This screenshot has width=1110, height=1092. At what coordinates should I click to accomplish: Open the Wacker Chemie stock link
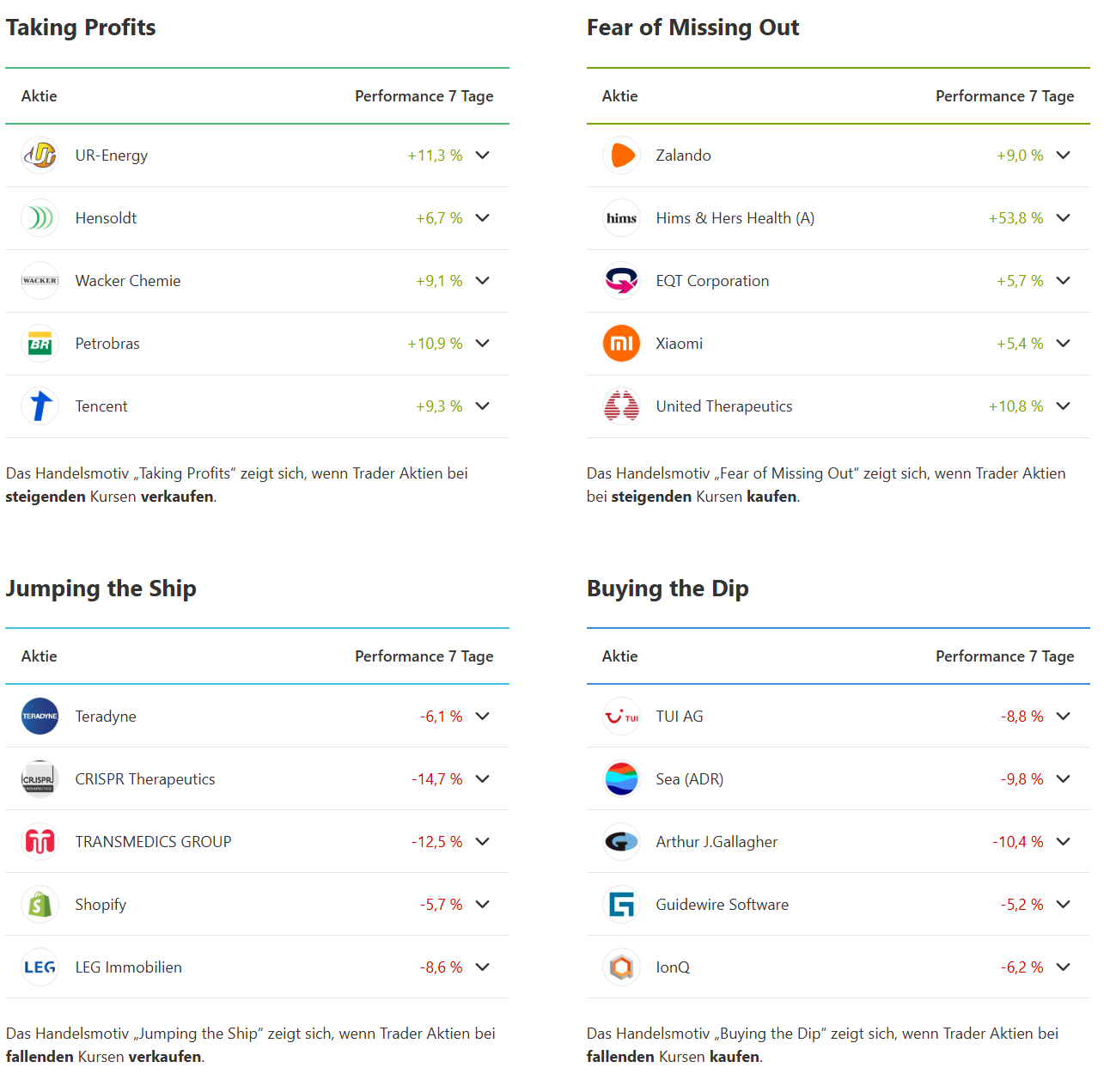tap(128, 281)
